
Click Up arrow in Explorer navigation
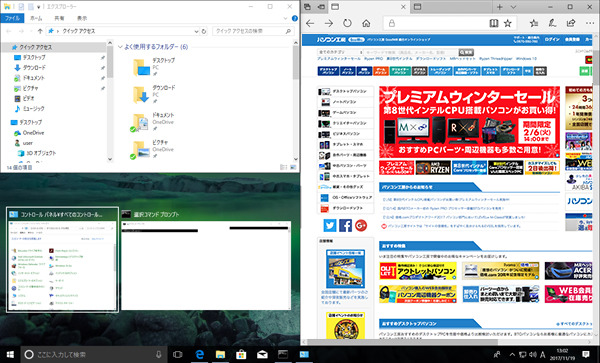(x=40, y=31)
